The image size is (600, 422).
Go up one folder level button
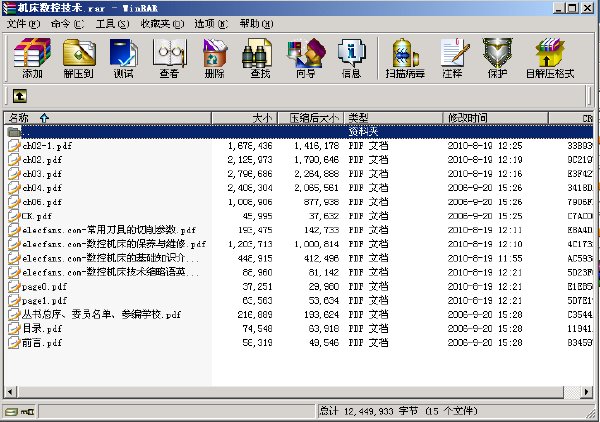20,96
